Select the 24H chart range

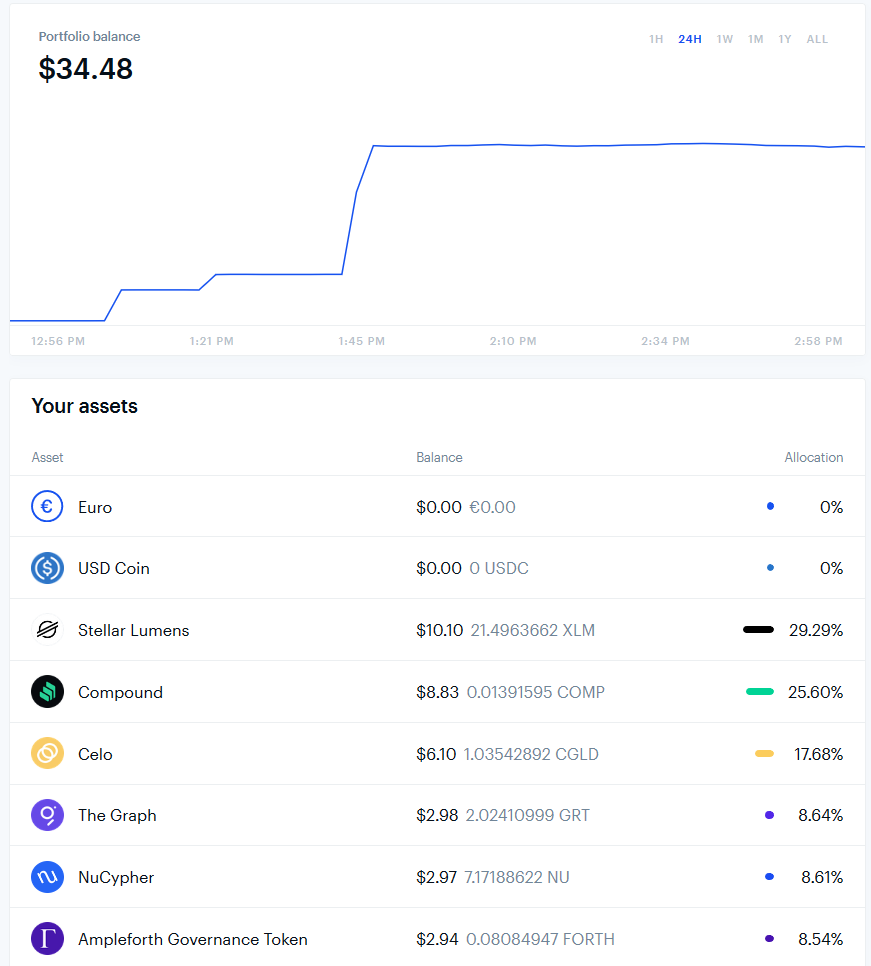tap(690, 39)
